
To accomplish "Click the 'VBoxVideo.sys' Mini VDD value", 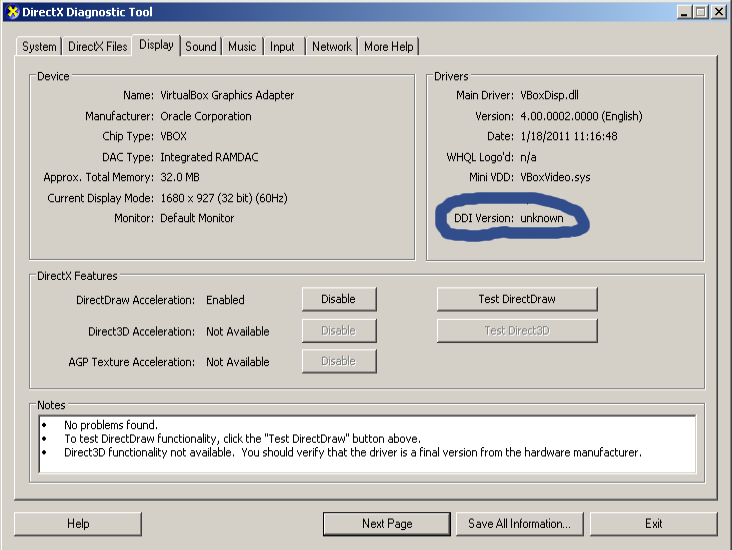I will pos(555,177).
